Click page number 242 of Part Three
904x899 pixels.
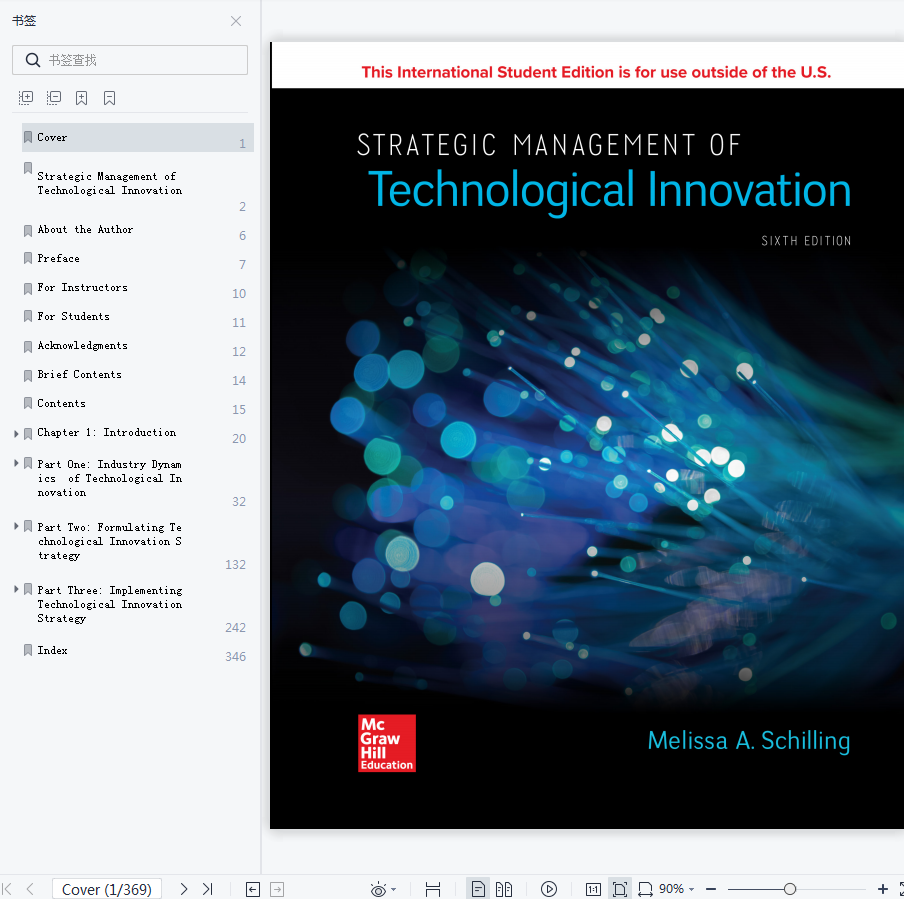[x=235, y=628]
